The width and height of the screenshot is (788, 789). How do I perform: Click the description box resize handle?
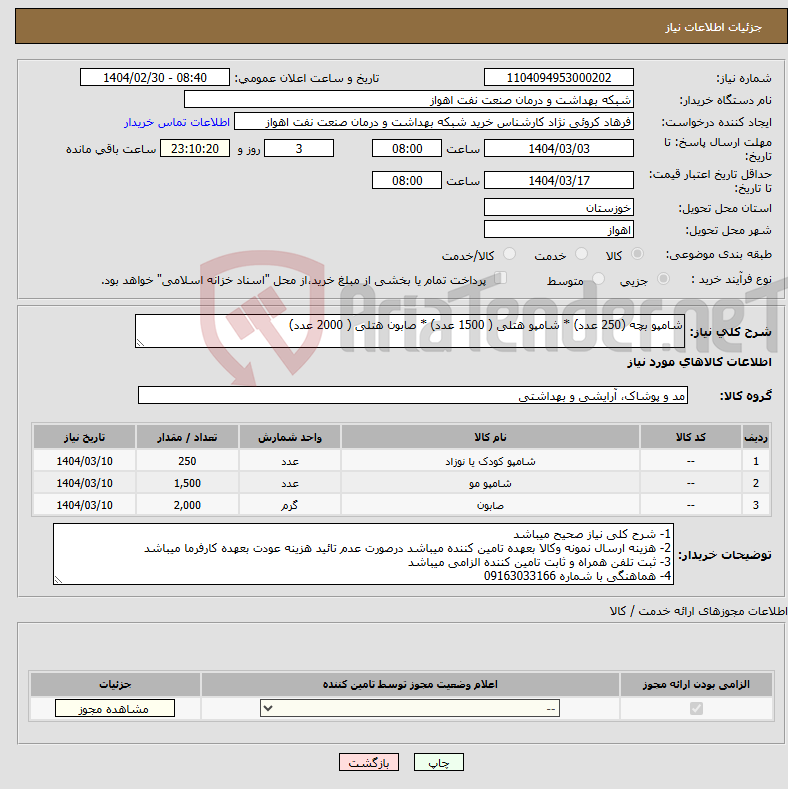(x=140, y=343)
